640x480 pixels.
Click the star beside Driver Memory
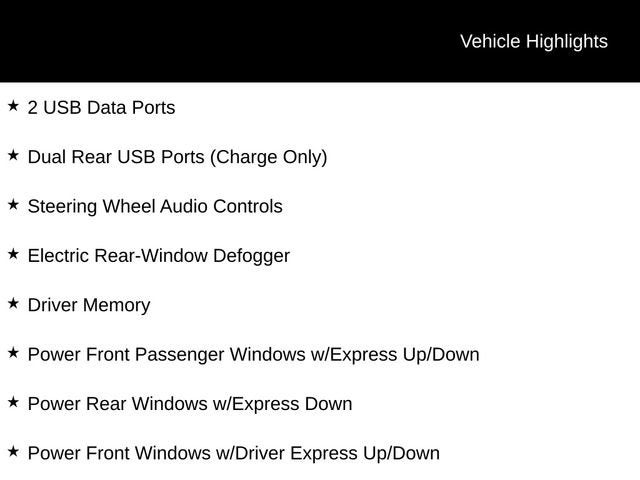pyautogui.click(x=13, y=304)
